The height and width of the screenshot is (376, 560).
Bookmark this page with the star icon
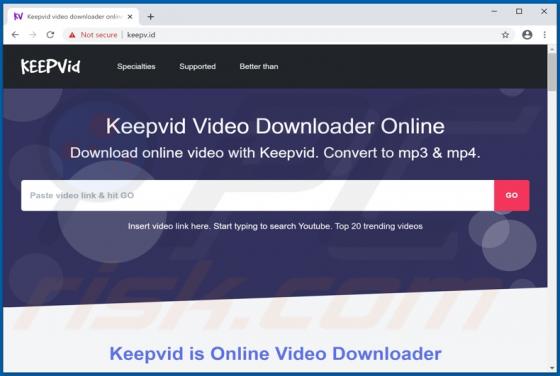[x=505, y=35]
